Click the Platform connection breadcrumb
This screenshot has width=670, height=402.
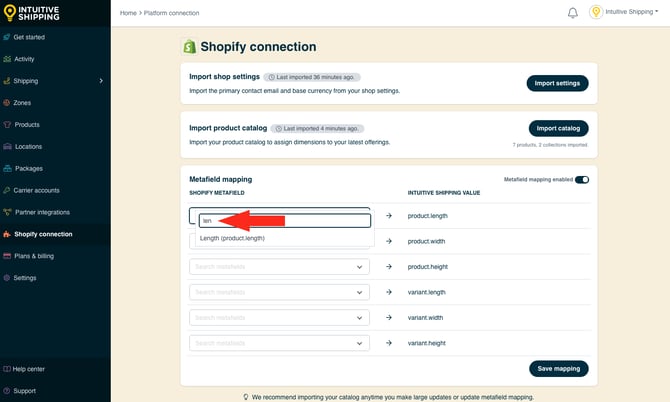[171, 13]
